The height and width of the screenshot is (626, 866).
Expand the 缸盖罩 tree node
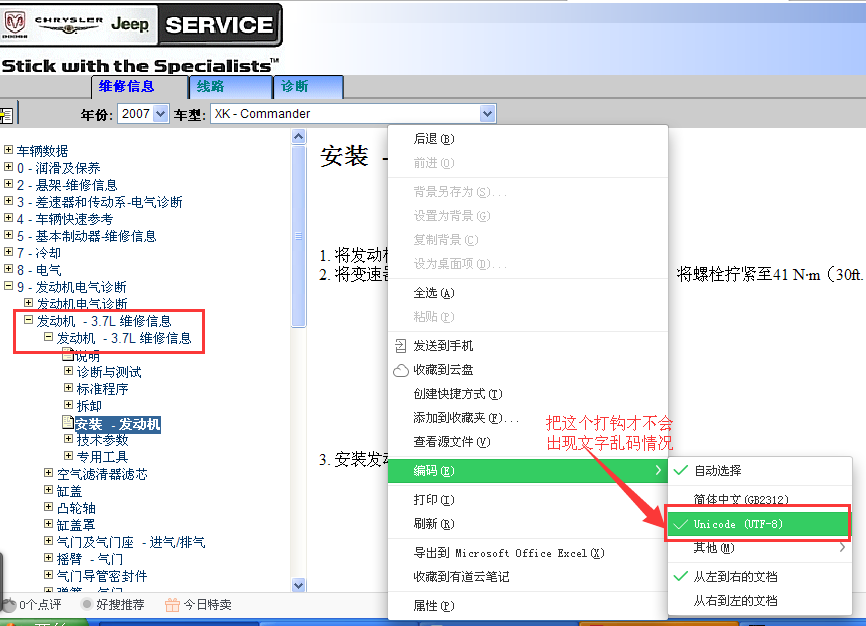[49, 523]
